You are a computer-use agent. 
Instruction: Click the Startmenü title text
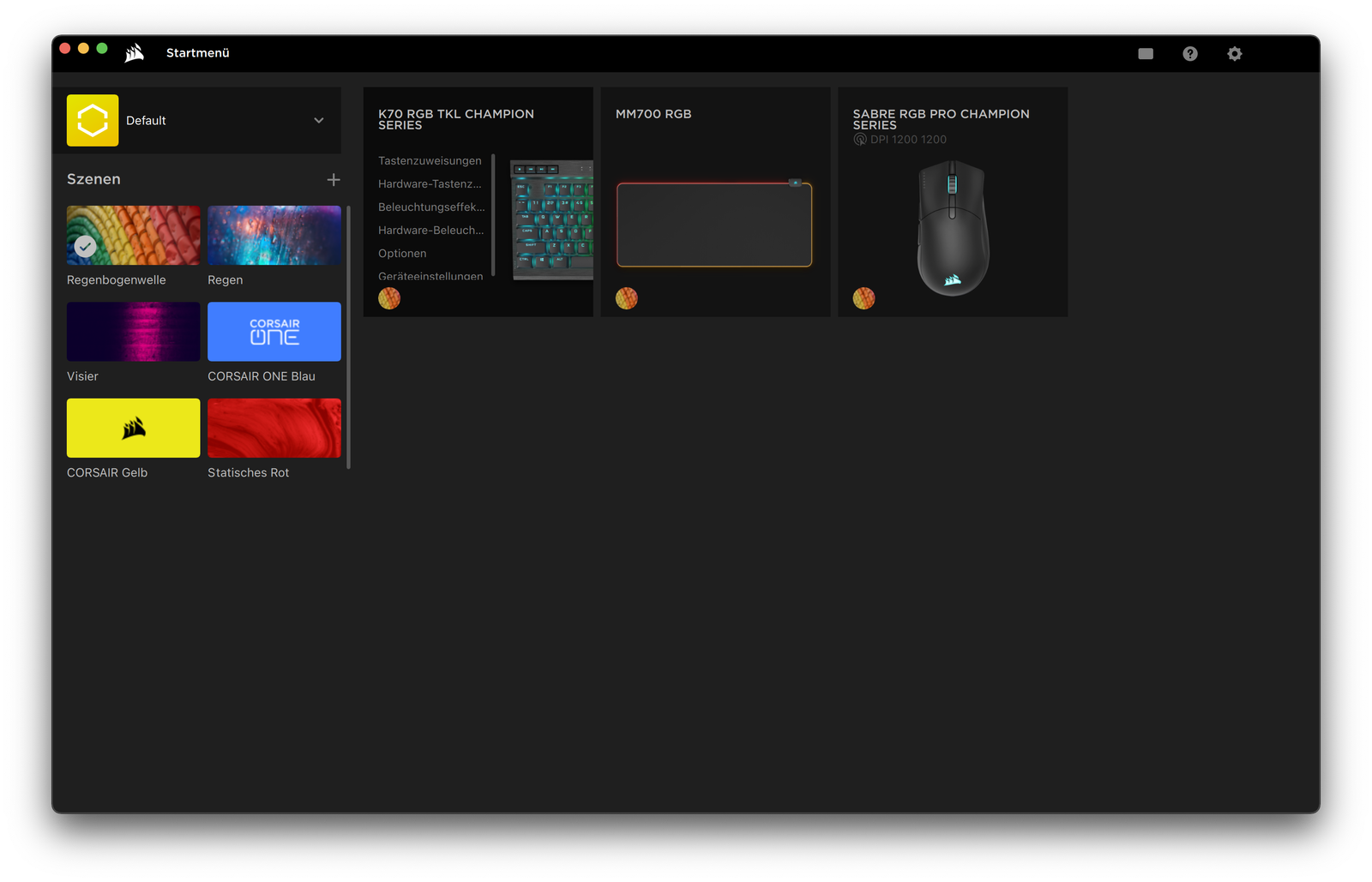198,53
